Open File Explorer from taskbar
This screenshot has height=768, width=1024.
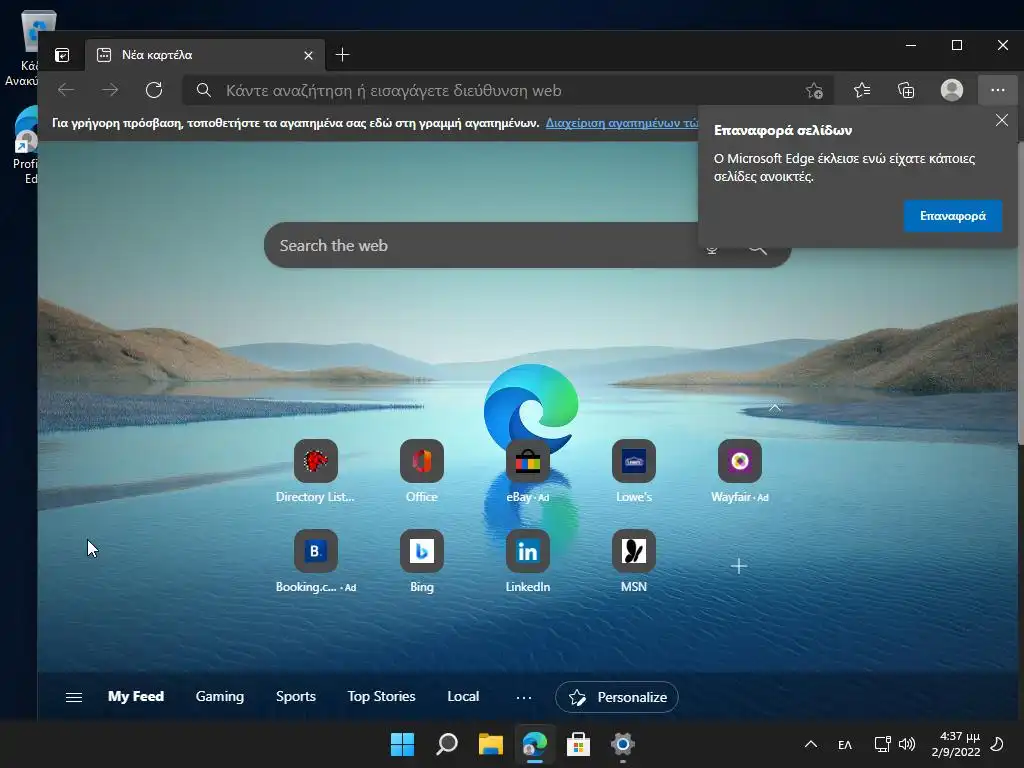490,744
